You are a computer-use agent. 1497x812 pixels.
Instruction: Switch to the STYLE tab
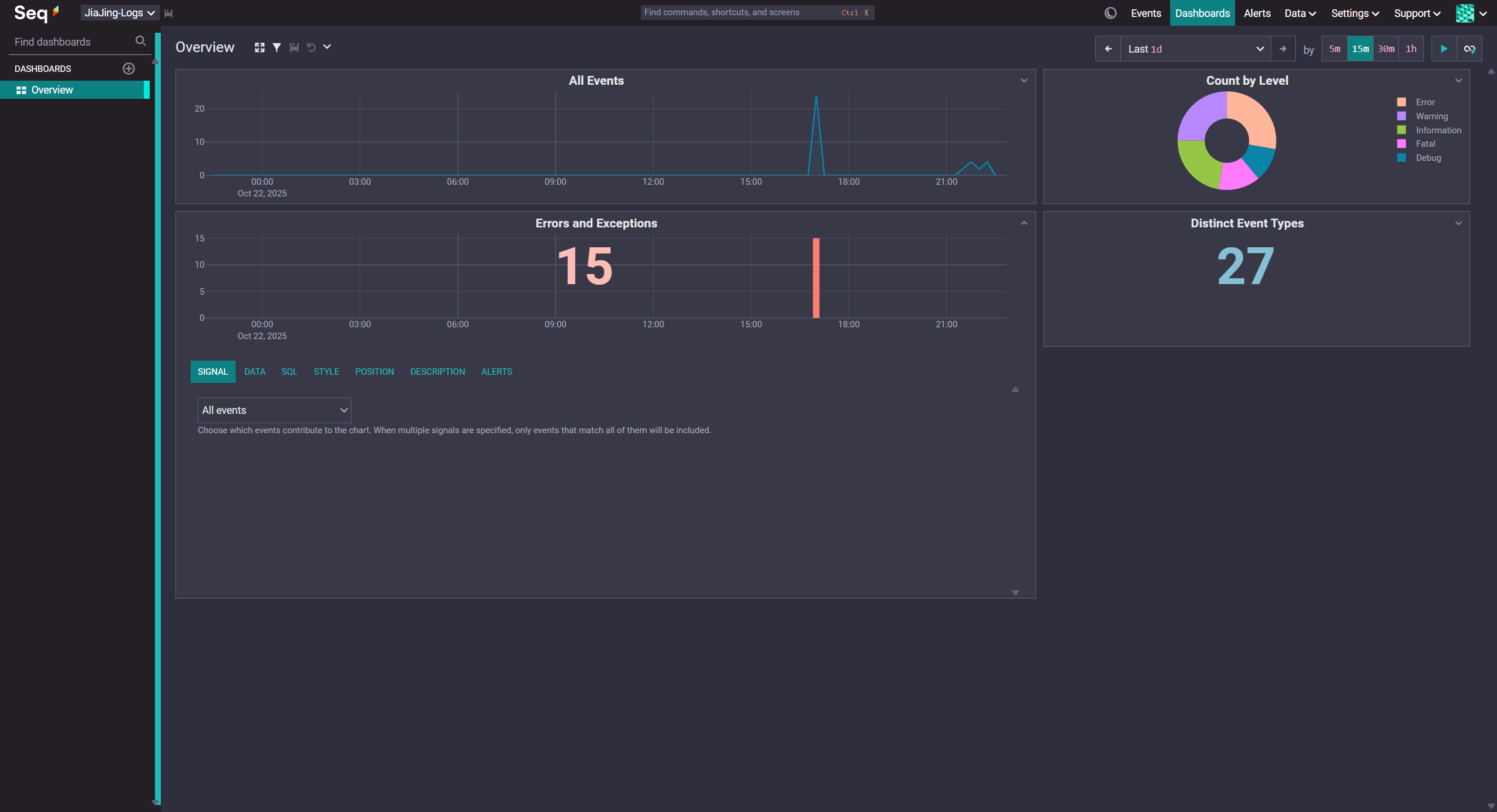(x=326, y=372)
